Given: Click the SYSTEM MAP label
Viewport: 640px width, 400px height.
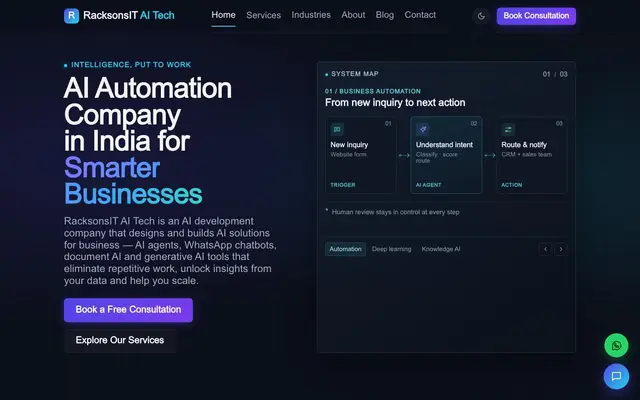Looking at the screenshot, I should pos(355,74).
